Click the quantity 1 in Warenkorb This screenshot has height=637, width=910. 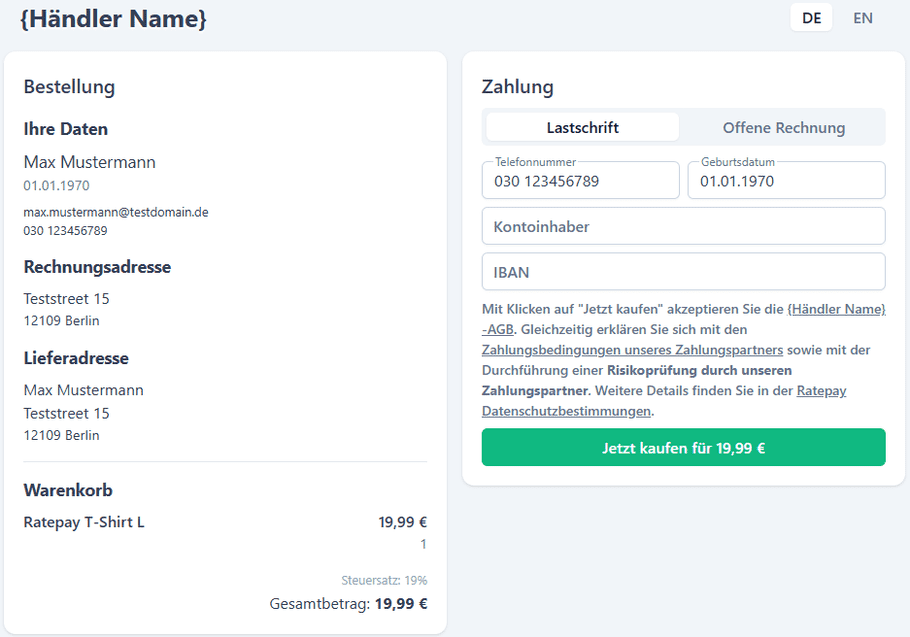pos(424,544)
